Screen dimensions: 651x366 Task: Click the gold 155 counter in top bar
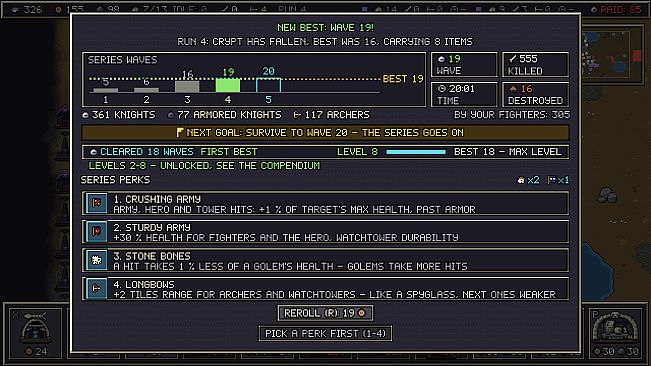pos(70,9)
